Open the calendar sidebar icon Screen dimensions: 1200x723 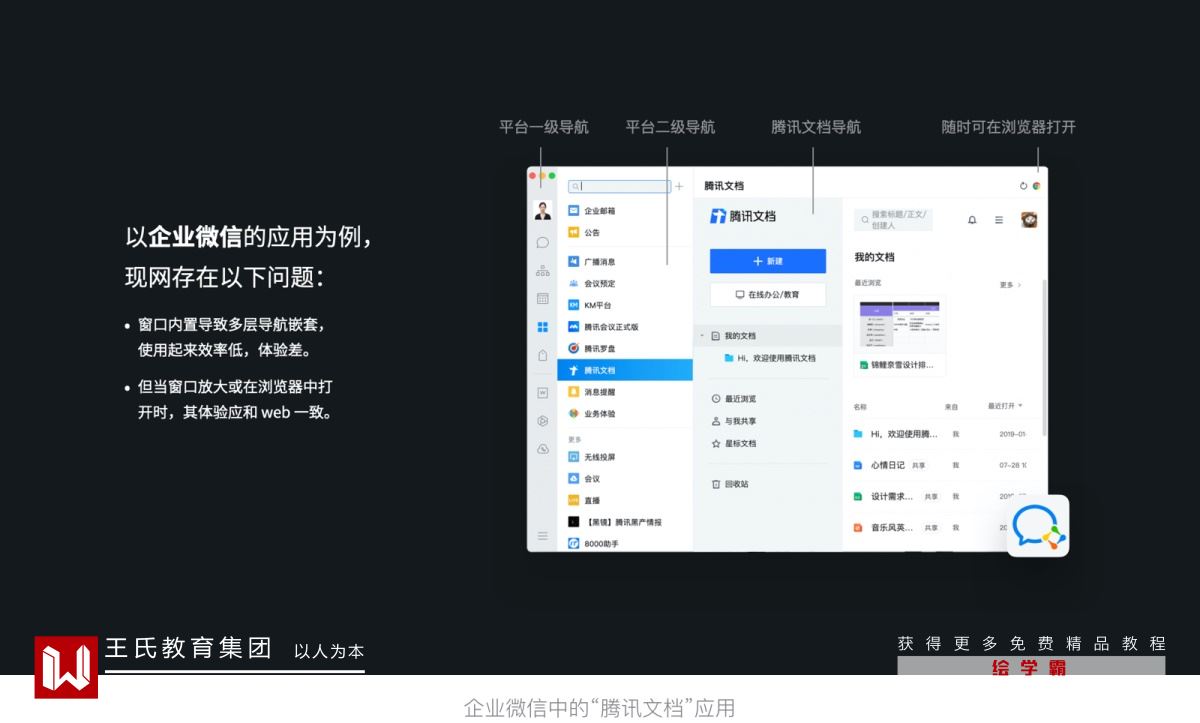(x=543, y=298)
